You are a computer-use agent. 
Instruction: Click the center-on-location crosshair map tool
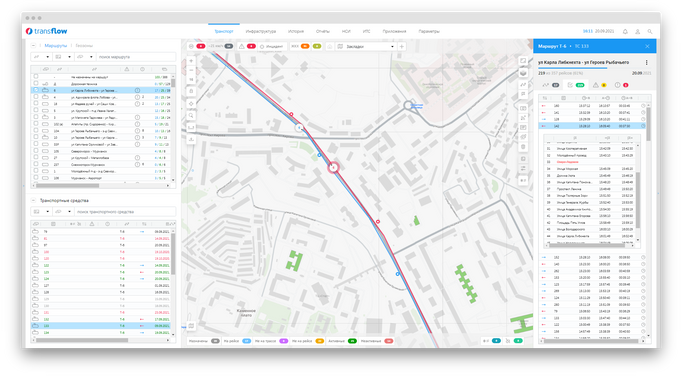(x=191, y=104)
